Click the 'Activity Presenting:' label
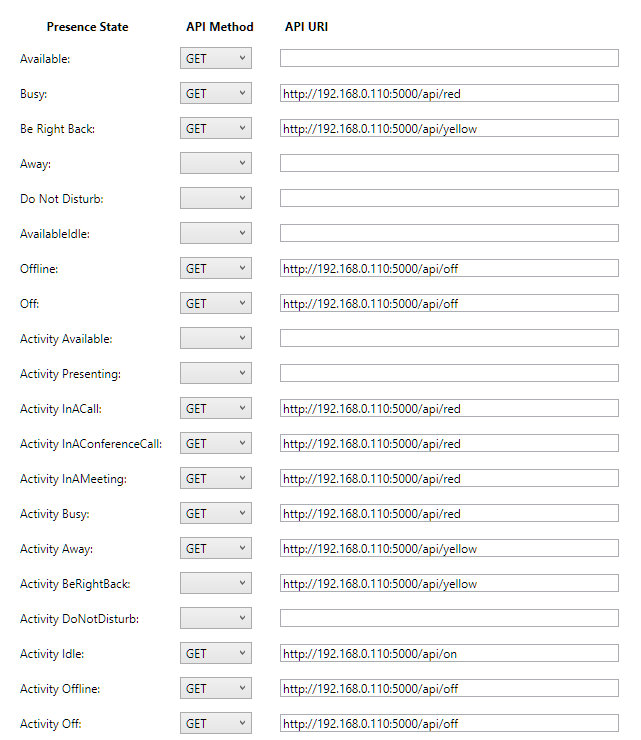The image size is (641, 740). coord(70,374)
